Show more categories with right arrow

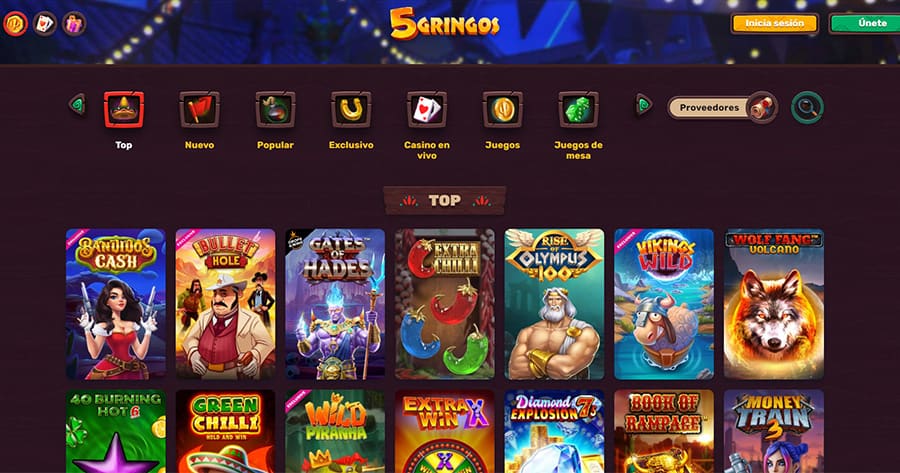(644, 105)
